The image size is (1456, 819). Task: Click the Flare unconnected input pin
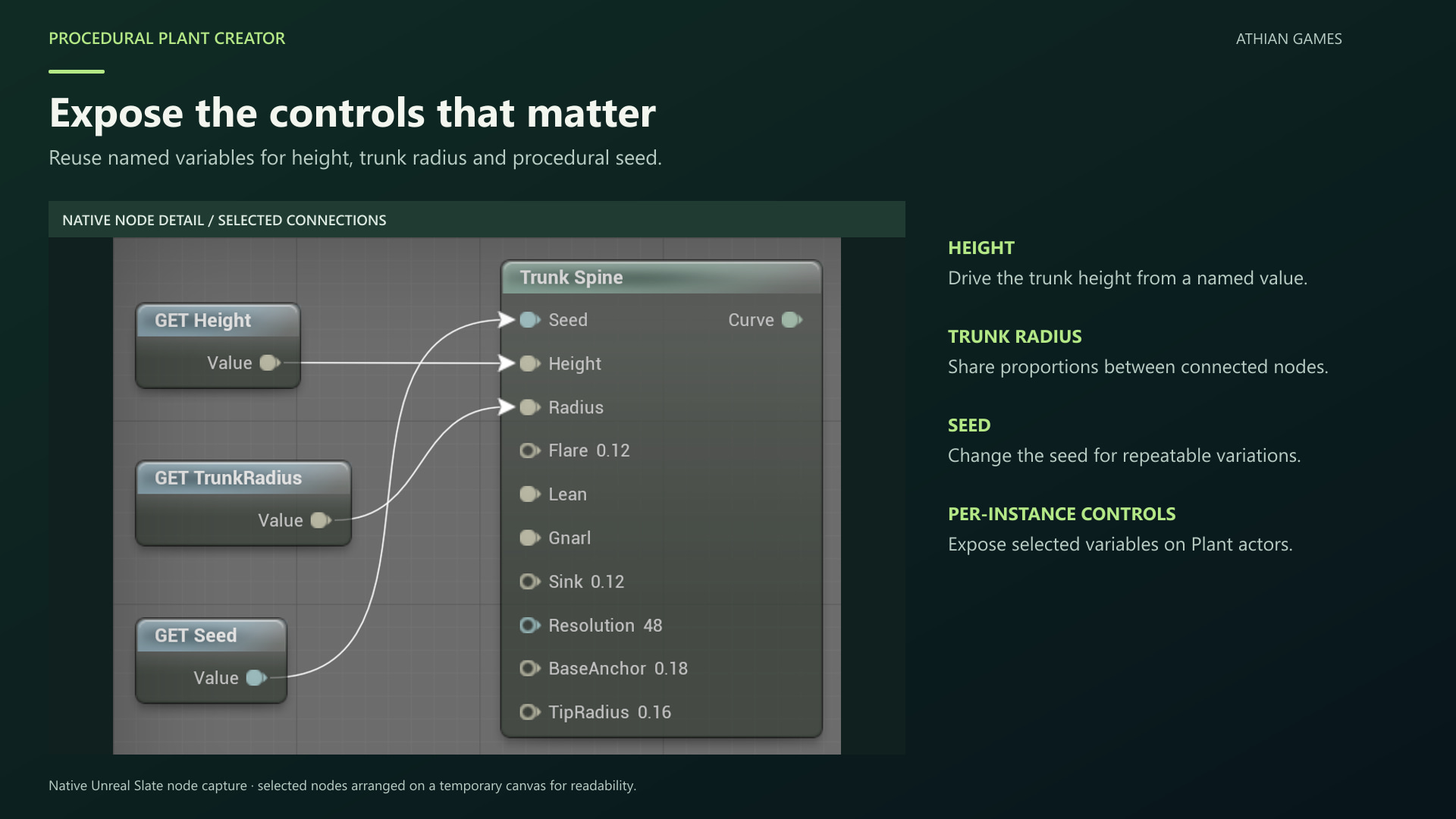click(529, 451)
